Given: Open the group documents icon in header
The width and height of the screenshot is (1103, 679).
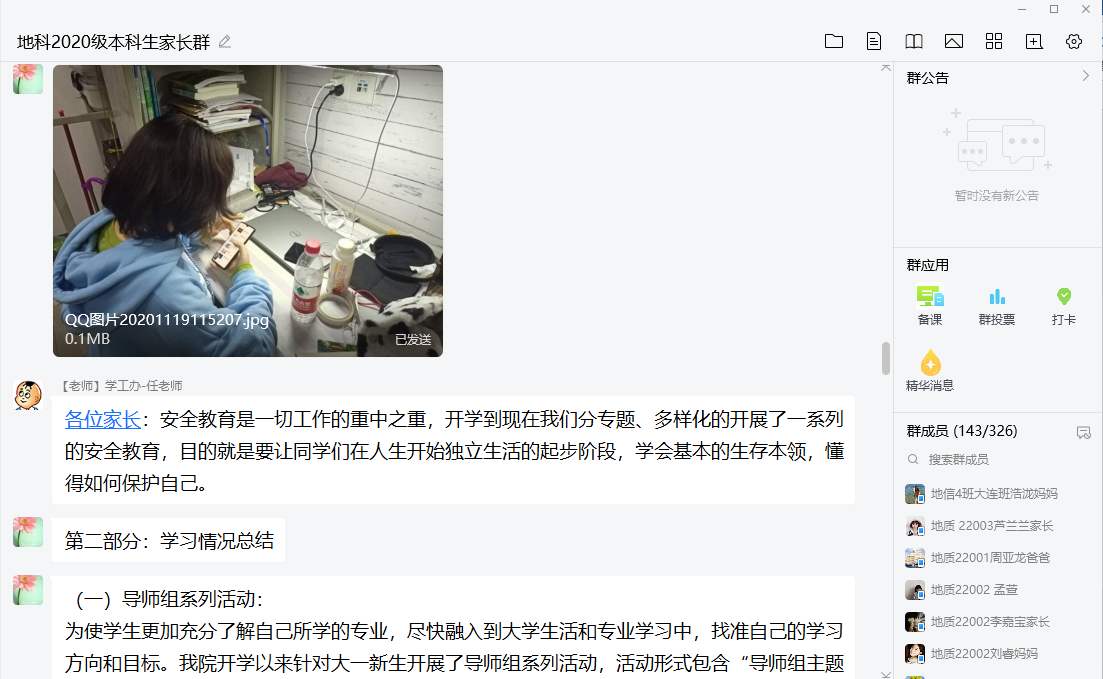Looking at the screenshot, I should [874, 42].
